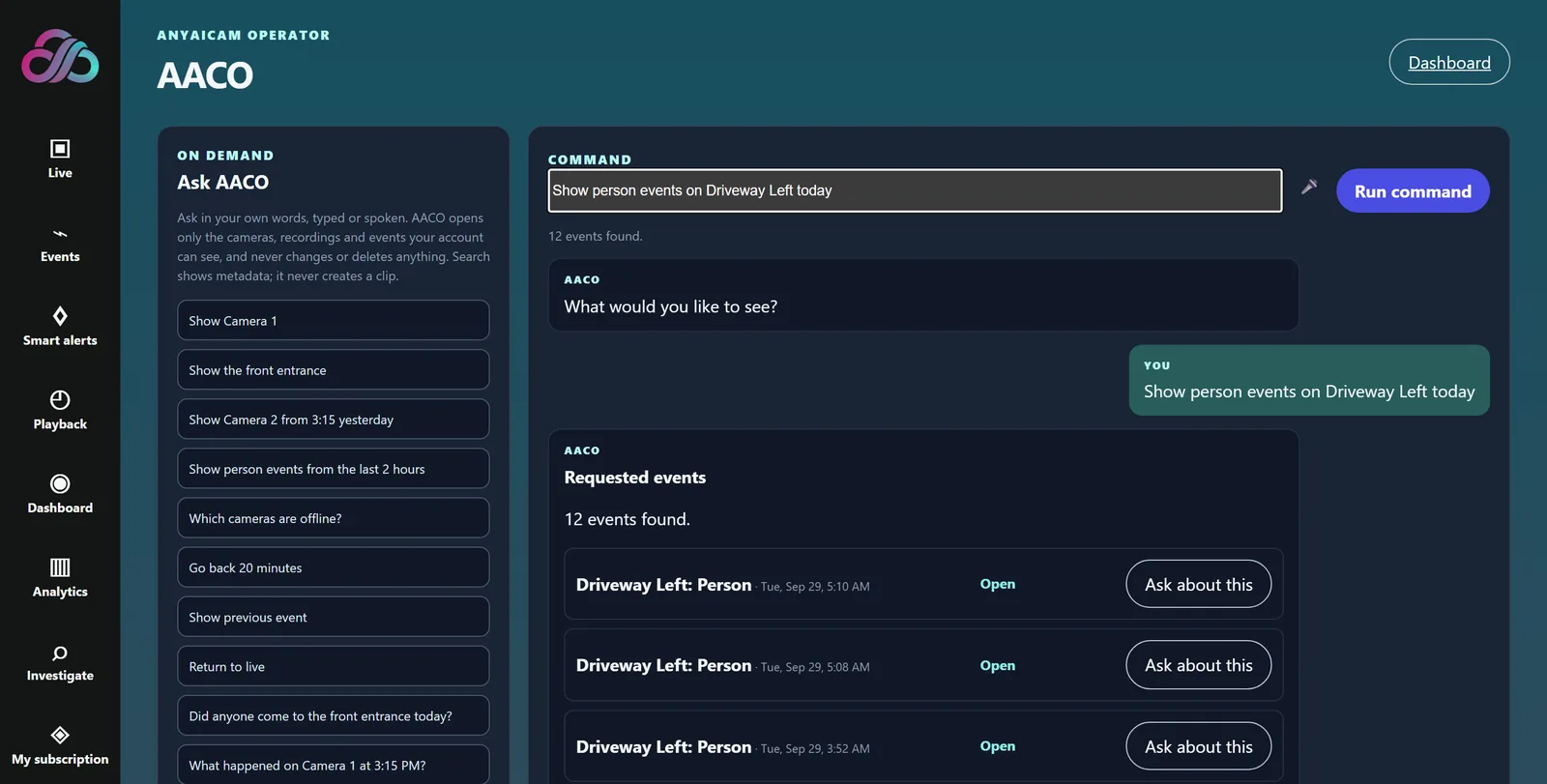Screen dimensions: 1547x784
Task: Follow the Dashboard link at top right
Action: point(1449,63)
